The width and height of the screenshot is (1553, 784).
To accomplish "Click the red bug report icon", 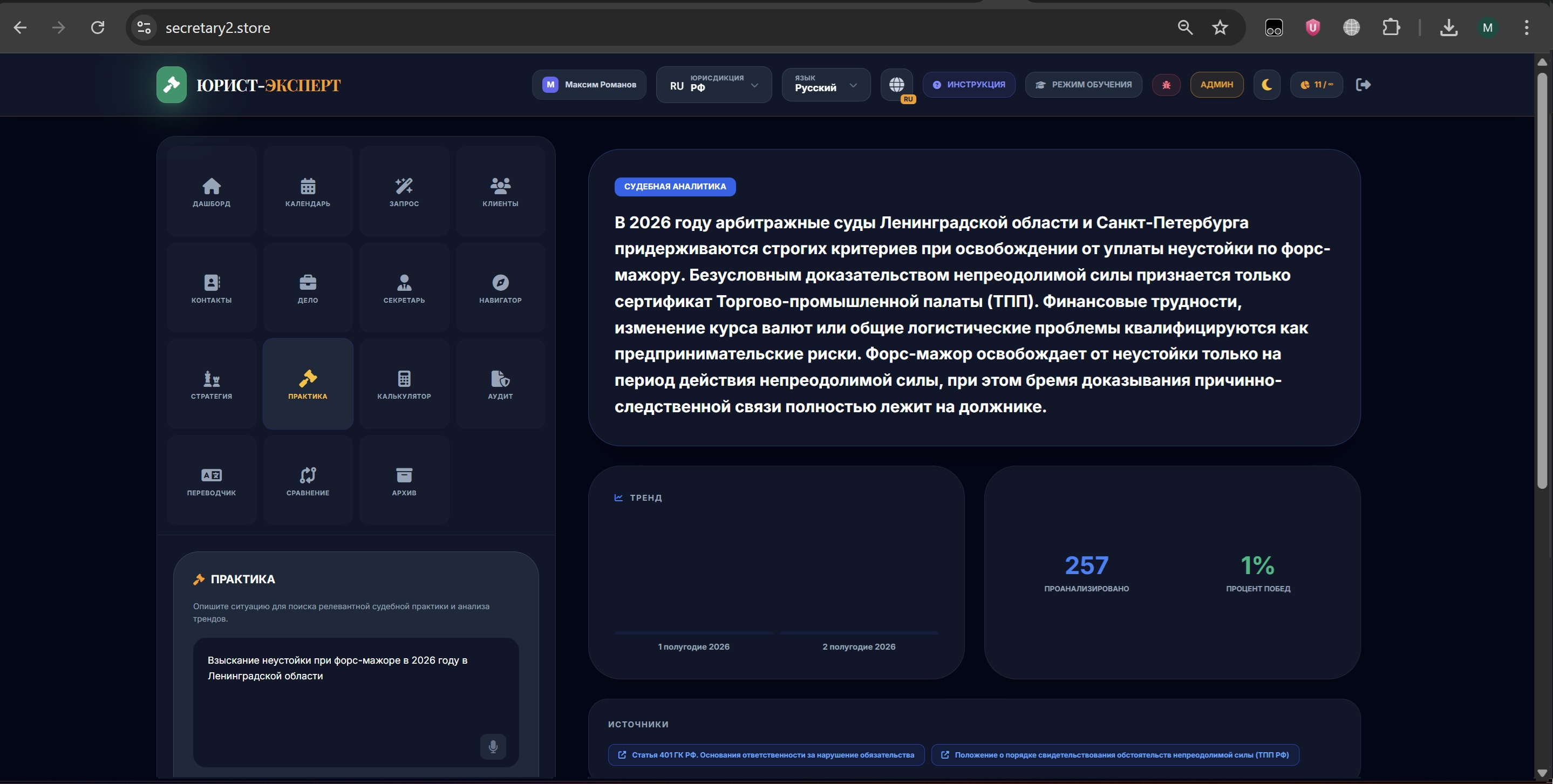I will click(x=1166, y=85).
